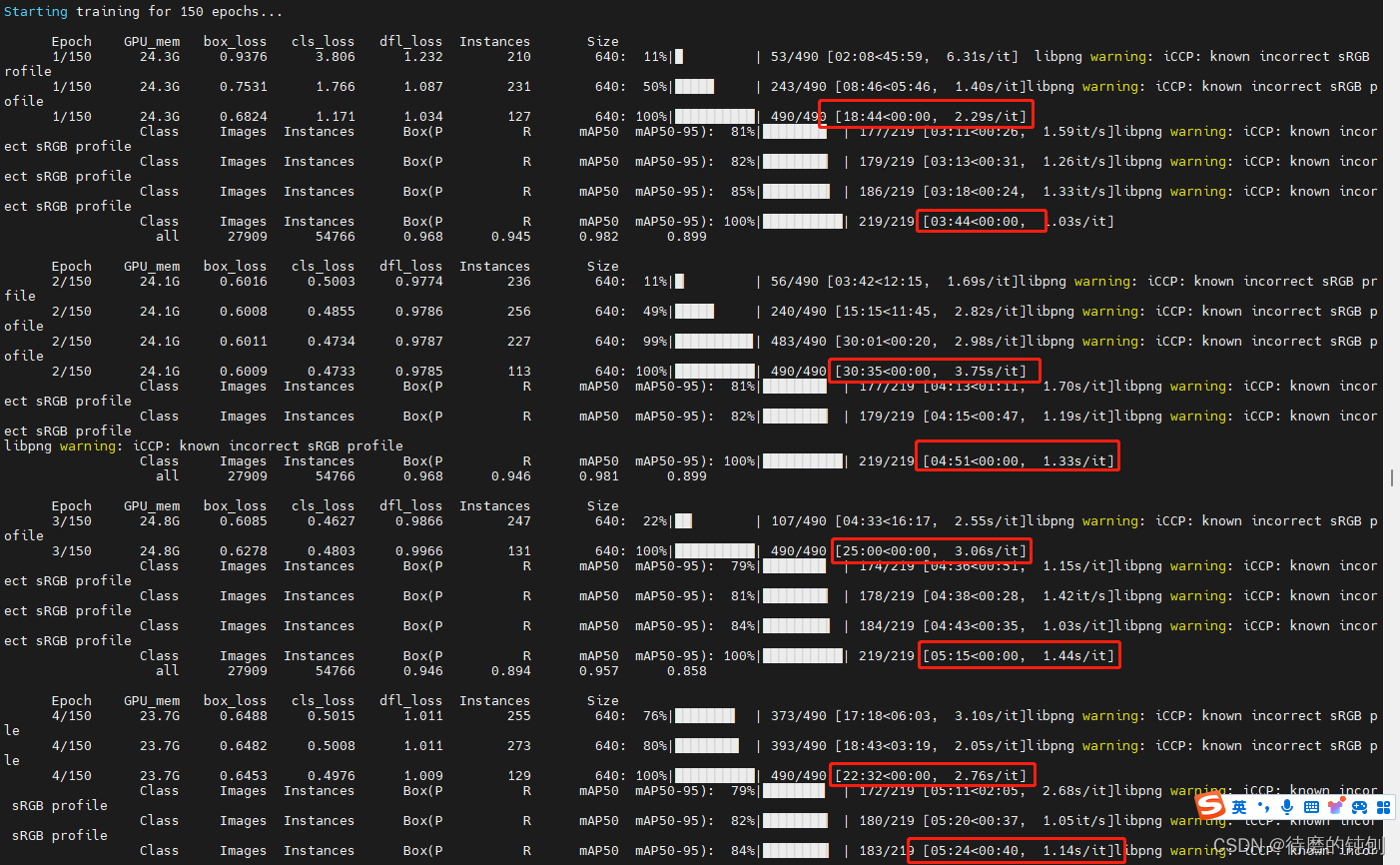Screen dimensions: 1400x865
Task: Click cls_loss value 0.4976
Action: 331,776
